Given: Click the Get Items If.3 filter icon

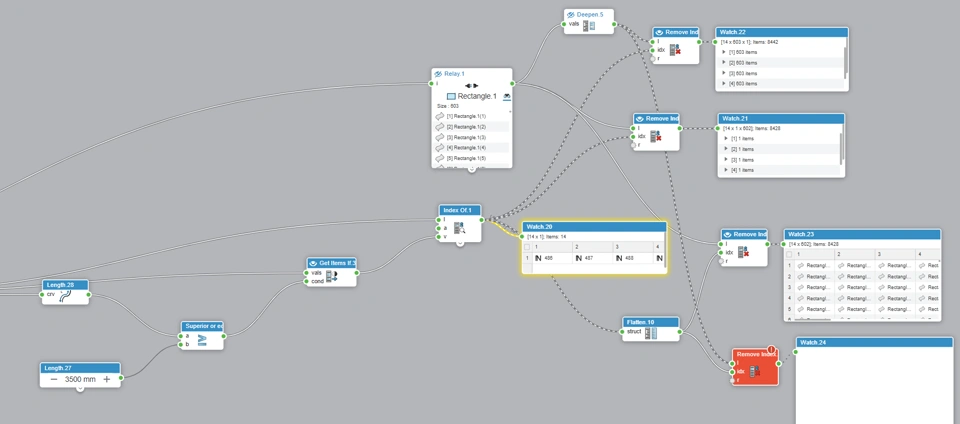Looking at the screenshot, I should pos(332,277).
